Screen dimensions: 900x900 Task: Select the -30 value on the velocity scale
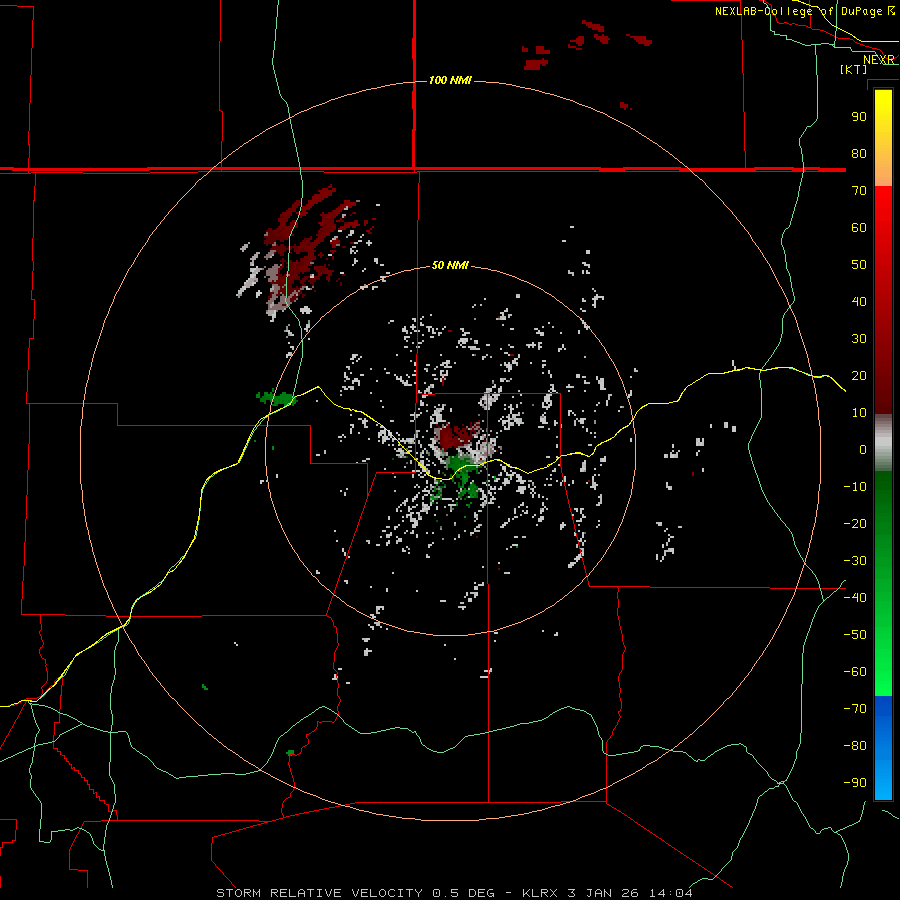(855, 561)
